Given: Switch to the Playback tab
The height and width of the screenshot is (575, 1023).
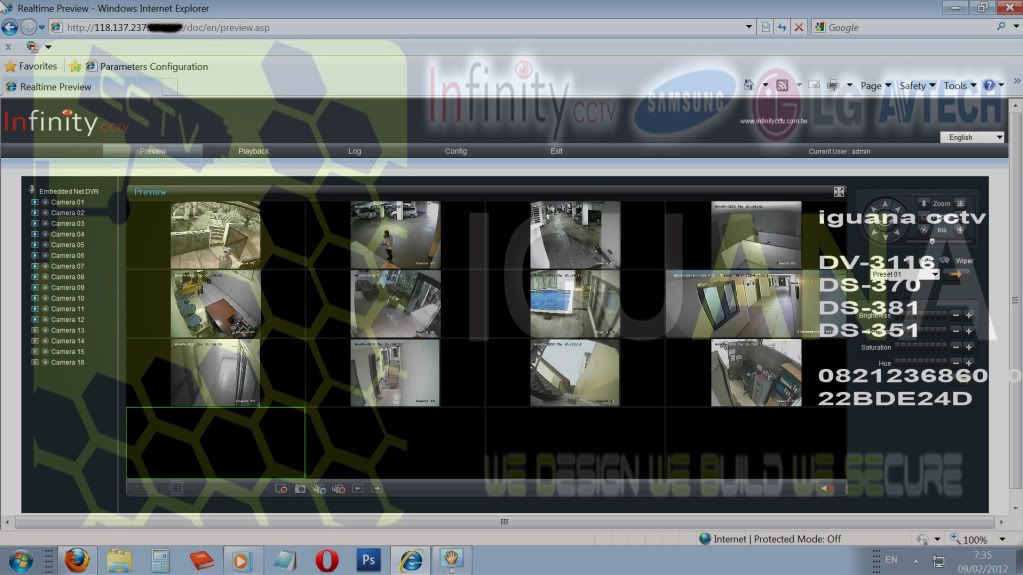Looking at the screenshot, I should pos(253,151).
